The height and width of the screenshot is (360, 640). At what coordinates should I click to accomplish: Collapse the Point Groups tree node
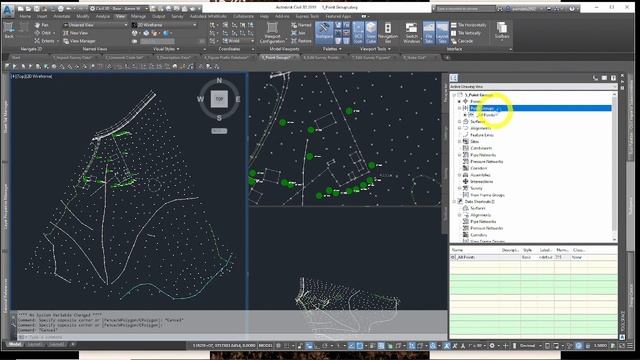coord(460,108)
